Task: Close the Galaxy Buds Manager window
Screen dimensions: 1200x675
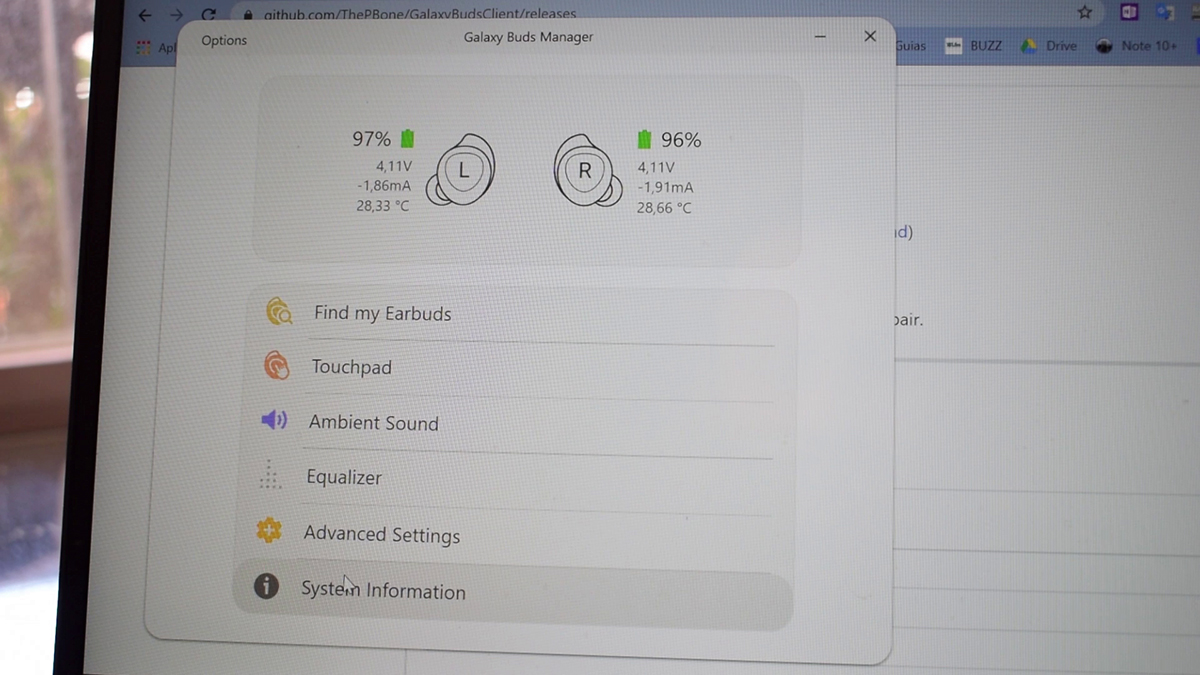Action: (x=870, y=36)
